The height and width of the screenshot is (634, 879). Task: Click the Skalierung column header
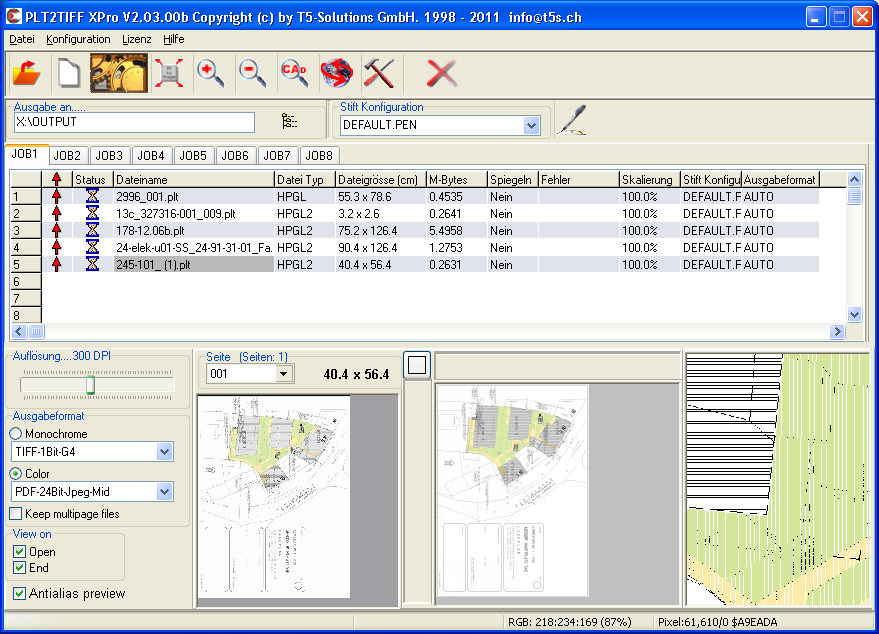[650, 179]
